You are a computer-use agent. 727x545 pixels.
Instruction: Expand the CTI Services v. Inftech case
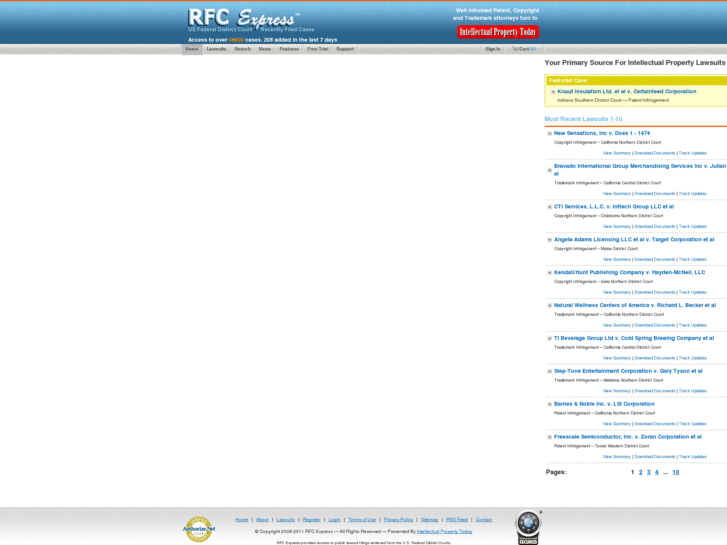pyautogui.click(x=549, y=207)
